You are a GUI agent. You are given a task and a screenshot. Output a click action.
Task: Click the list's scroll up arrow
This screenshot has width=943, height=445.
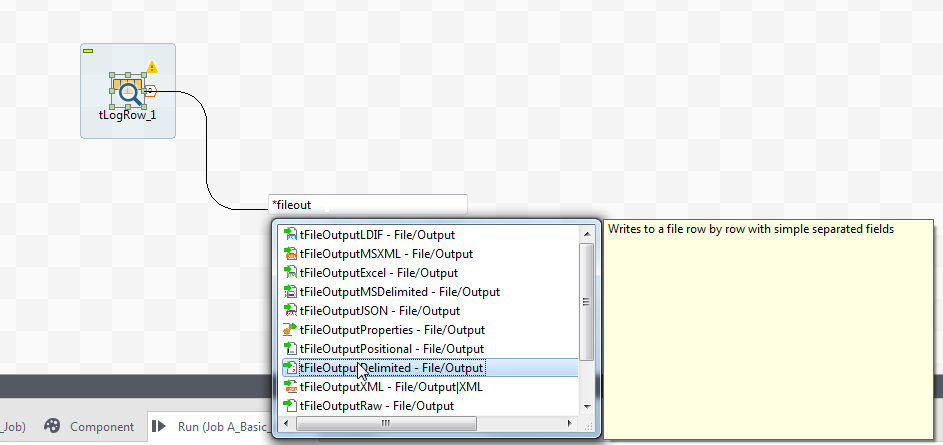pos(586,233)
